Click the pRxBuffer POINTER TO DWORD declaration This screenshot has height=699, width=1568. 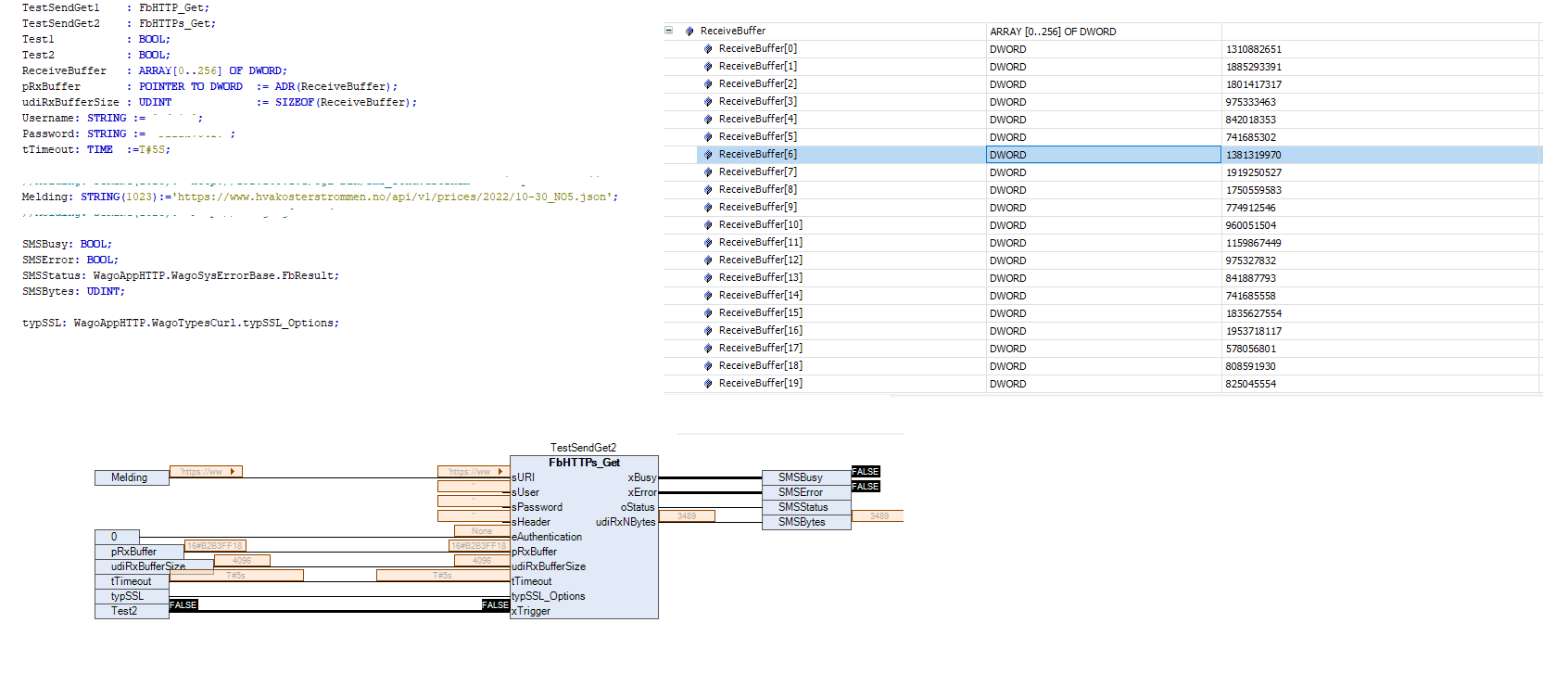point(209,86)
